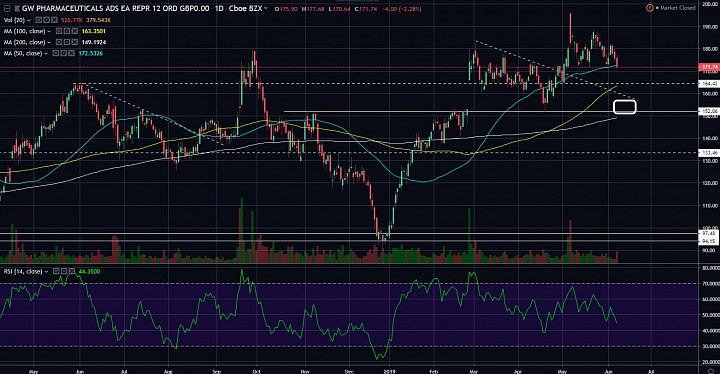
Task: Open settings for MA (50, close)
Action: tap(63, 53)
